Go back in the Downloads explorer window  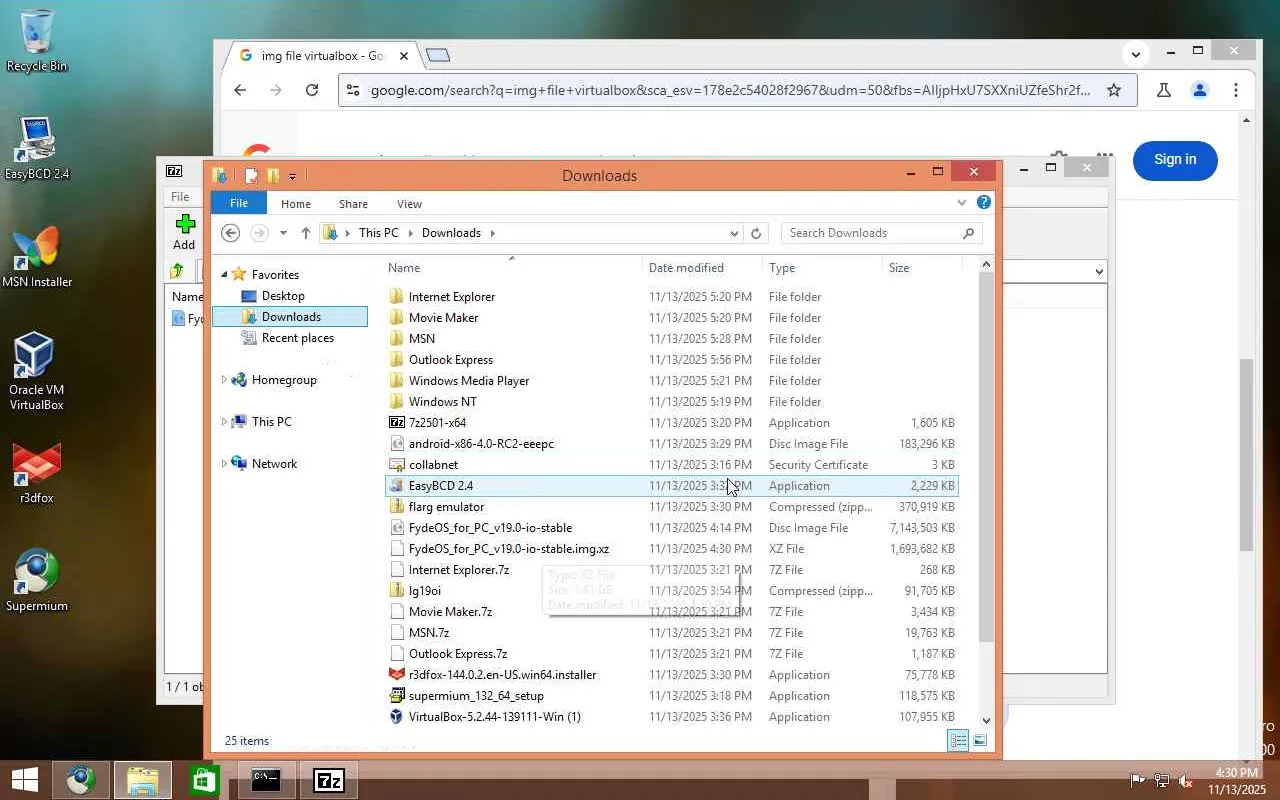coord(231,233)
